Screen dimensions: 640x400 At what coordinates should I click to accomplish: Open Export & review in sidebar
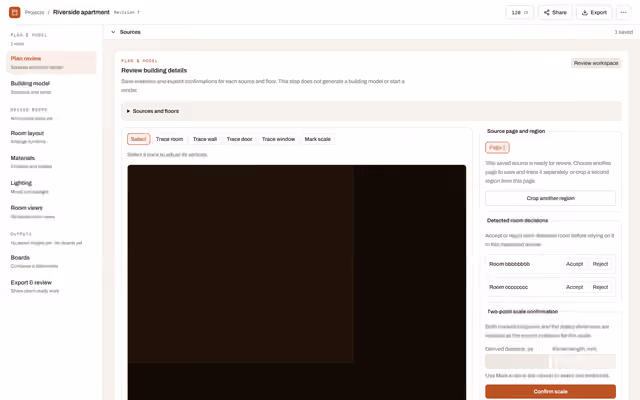coord(51,286)
